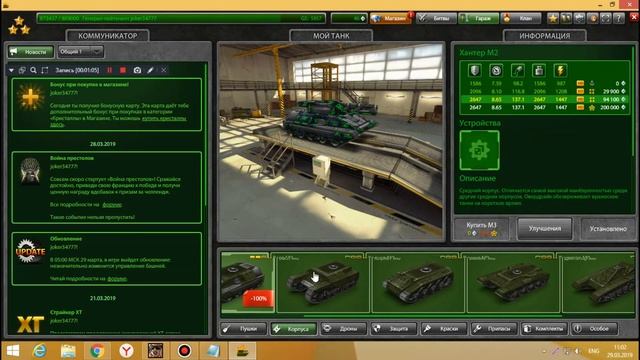Screen dimensions: 640x360
Task: Click the lightning power stat icon
Action: click(560, 71)
